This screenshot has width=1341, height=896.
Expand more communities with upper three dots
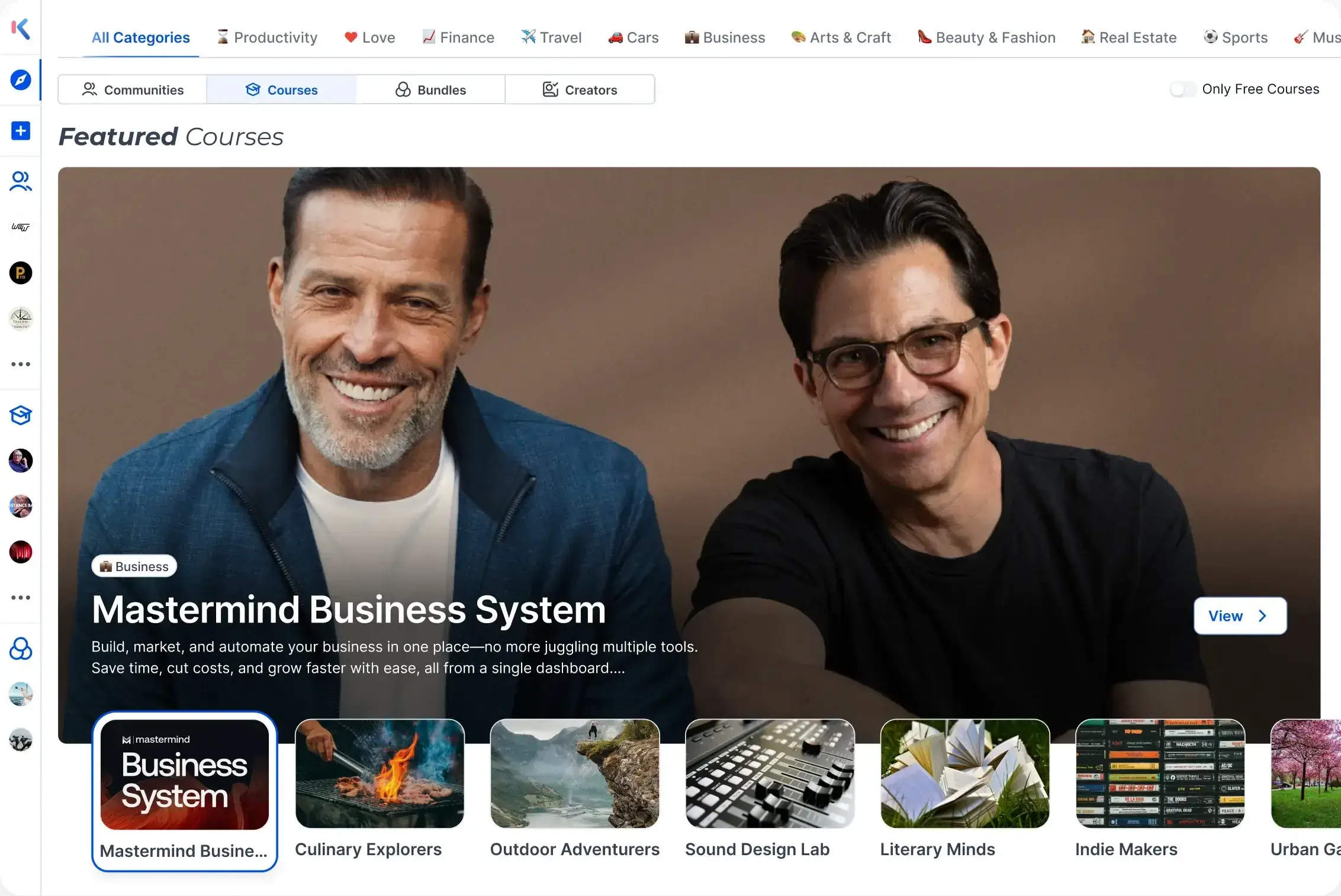pyautogui.click(x=21, y=364)
